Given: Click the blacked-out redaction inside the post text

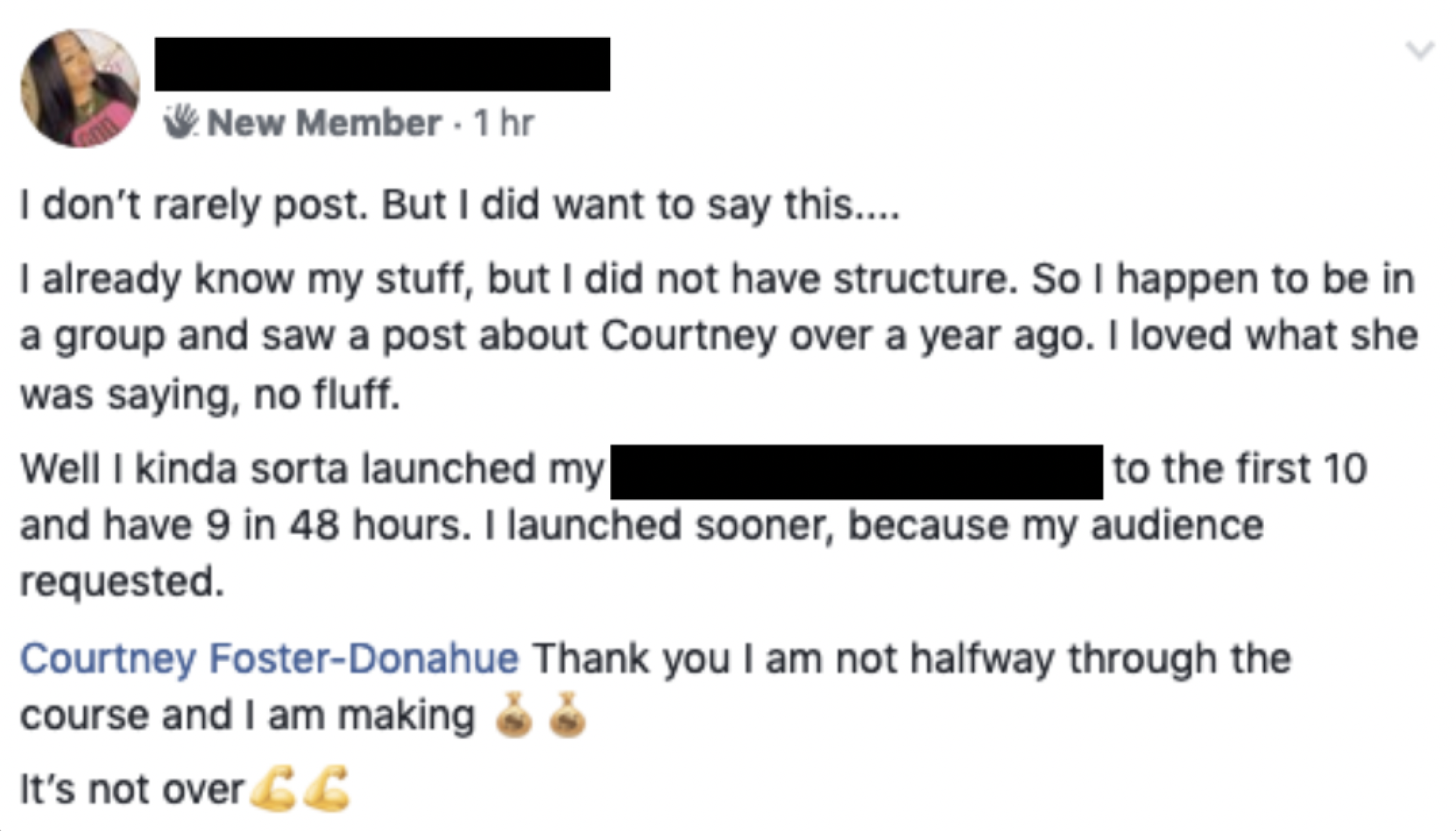Looking at the screenshot, I should pos(856,472).
